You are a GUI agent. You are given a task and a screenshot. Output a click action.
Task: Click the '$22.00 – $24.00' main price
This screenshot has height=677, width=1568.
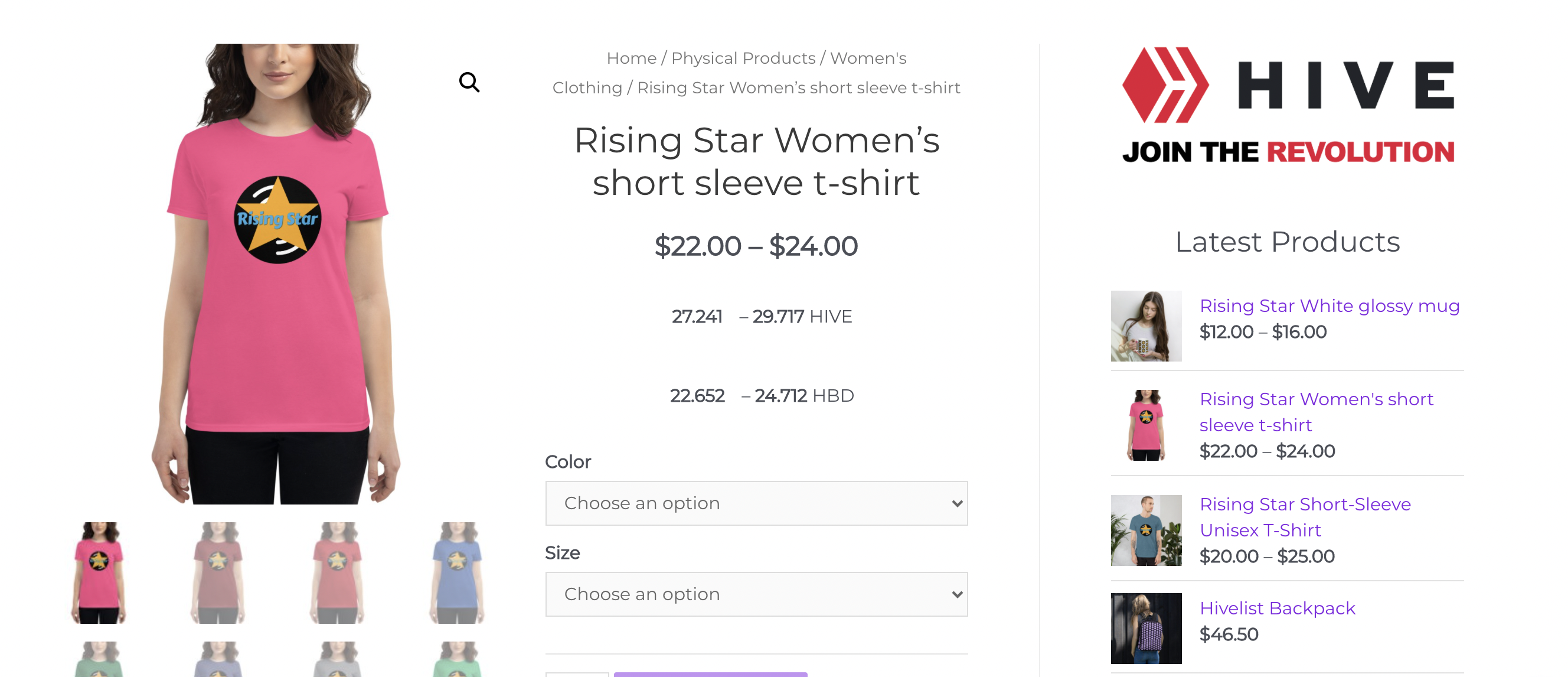click(x=756, y=246)
